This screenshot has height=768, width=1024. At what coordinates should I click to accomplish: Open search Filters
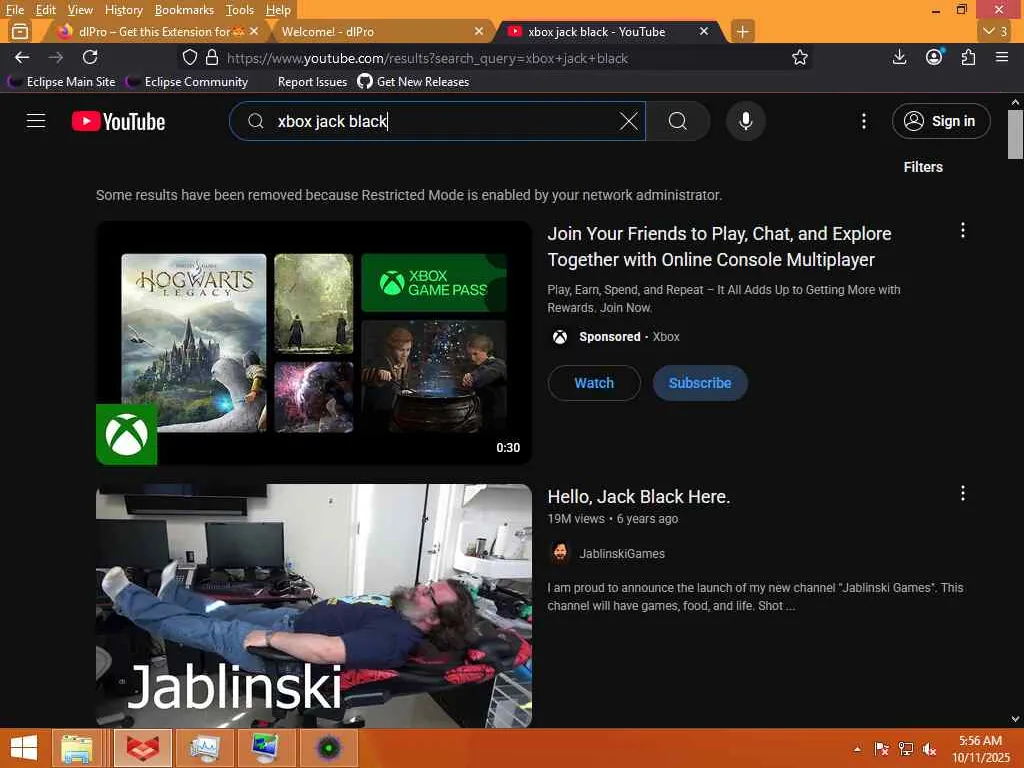point(923,167)
